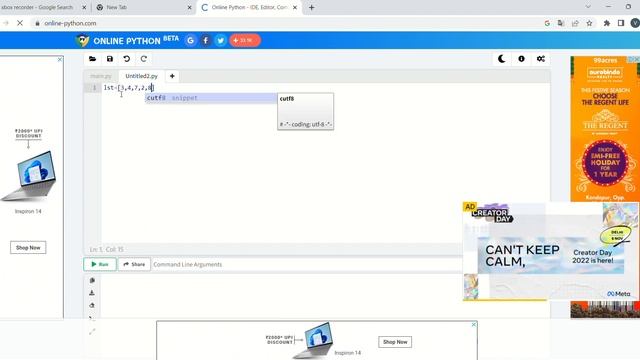Add a new file with the plus tab
Image resolution: width=640 pixels, height=360 pixels.
click(x=172, y=76)
